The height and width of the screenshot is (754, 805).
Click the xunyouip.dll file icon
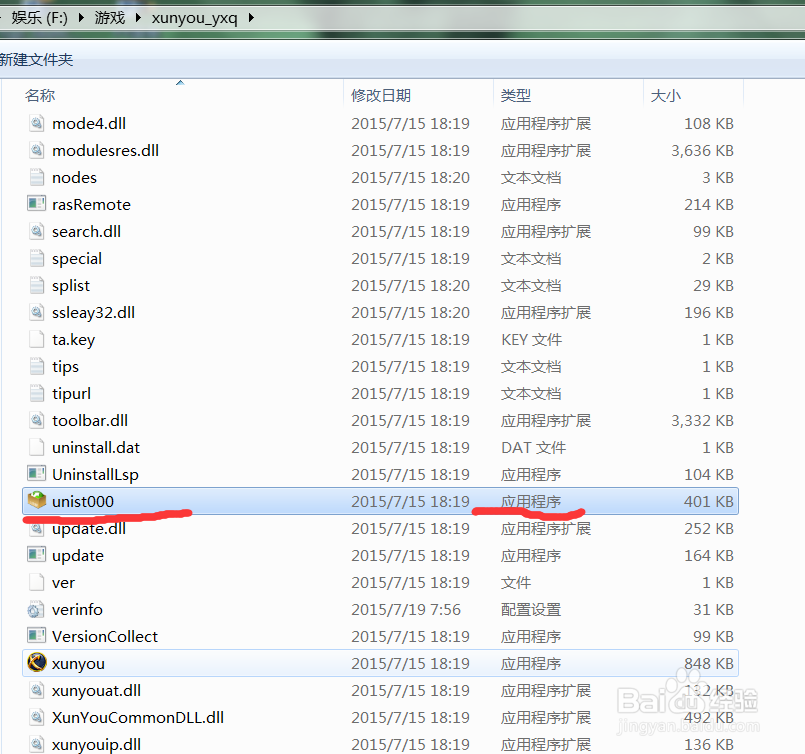click(x=36, y=744)
